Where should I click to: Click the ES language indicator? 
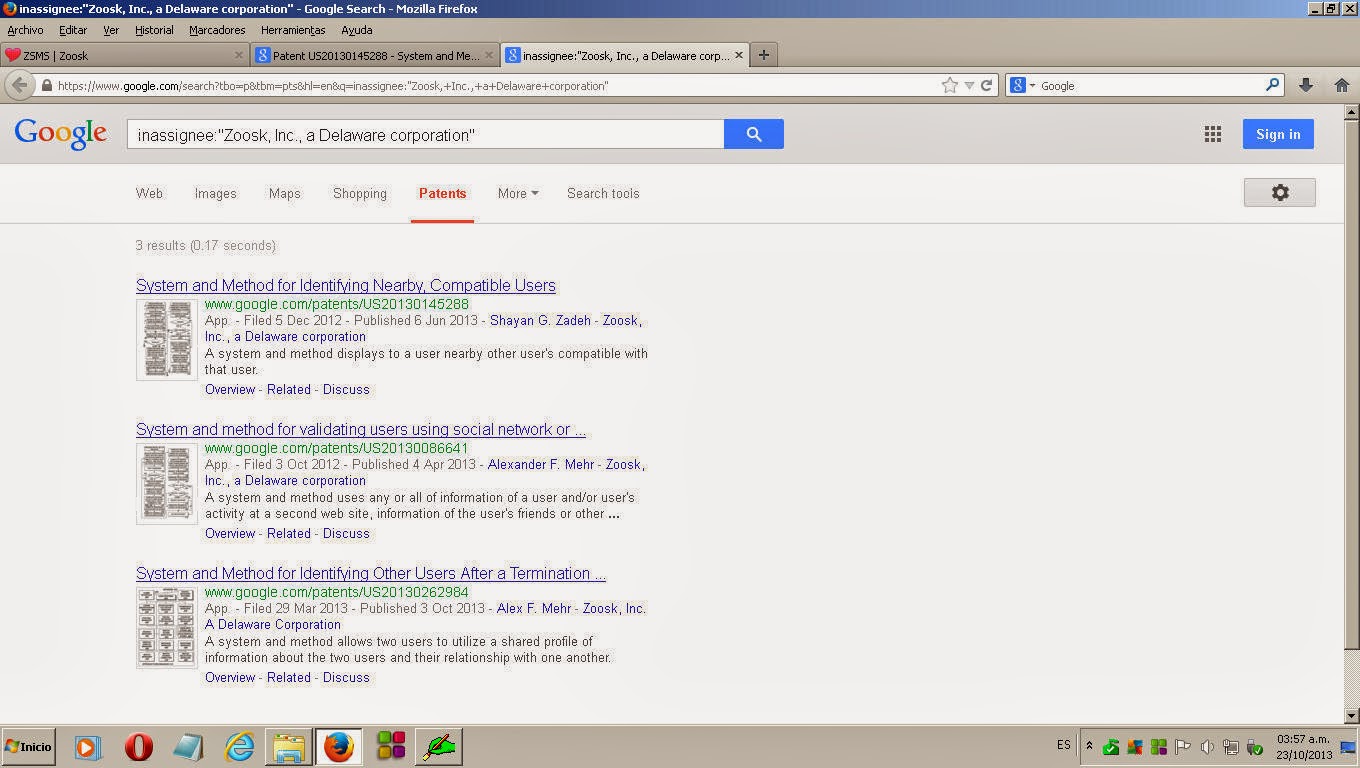(1063, 745)
